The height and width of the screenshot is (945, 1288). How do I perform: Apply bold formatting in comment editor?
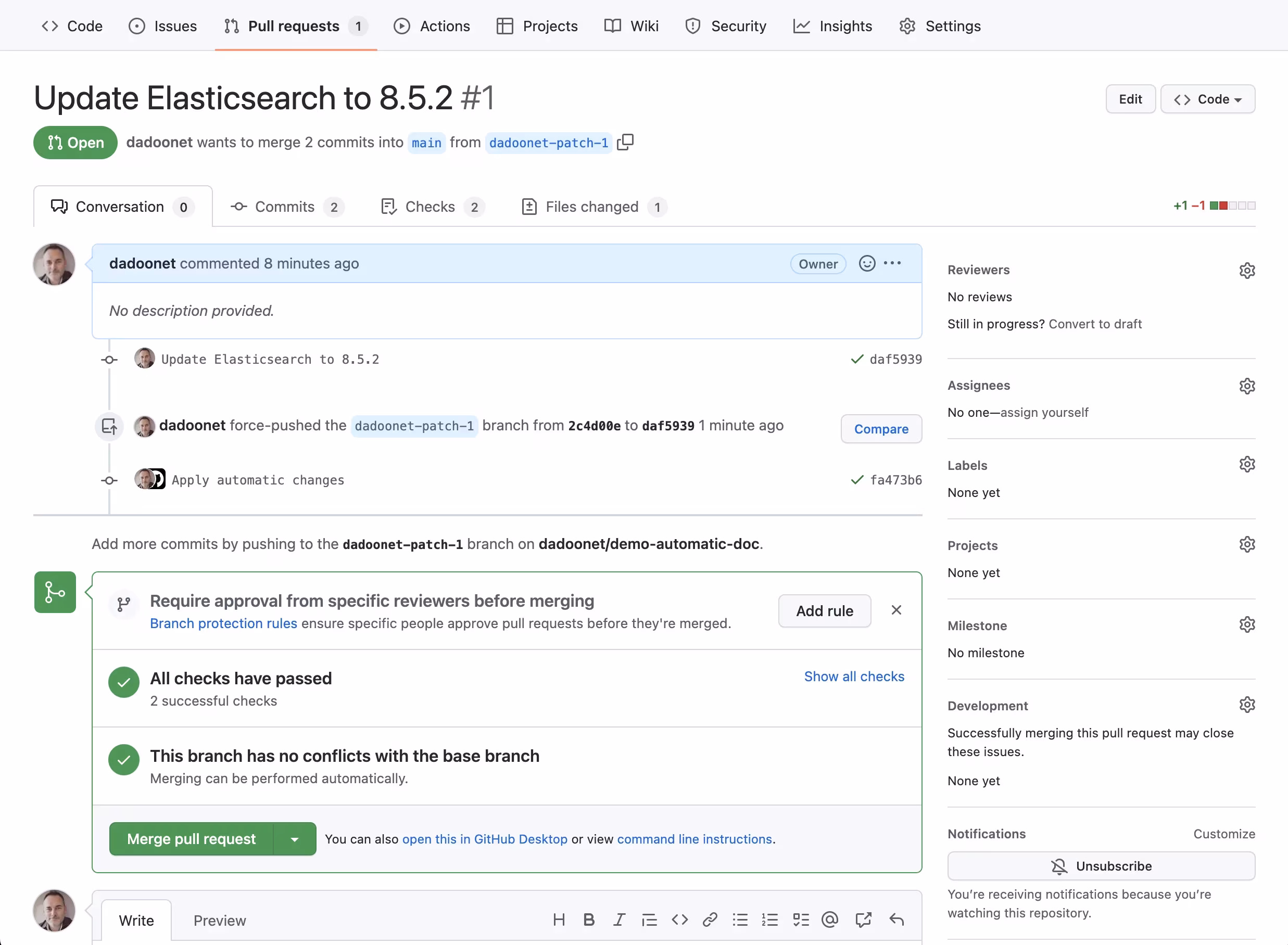click(x=588, y=920)
